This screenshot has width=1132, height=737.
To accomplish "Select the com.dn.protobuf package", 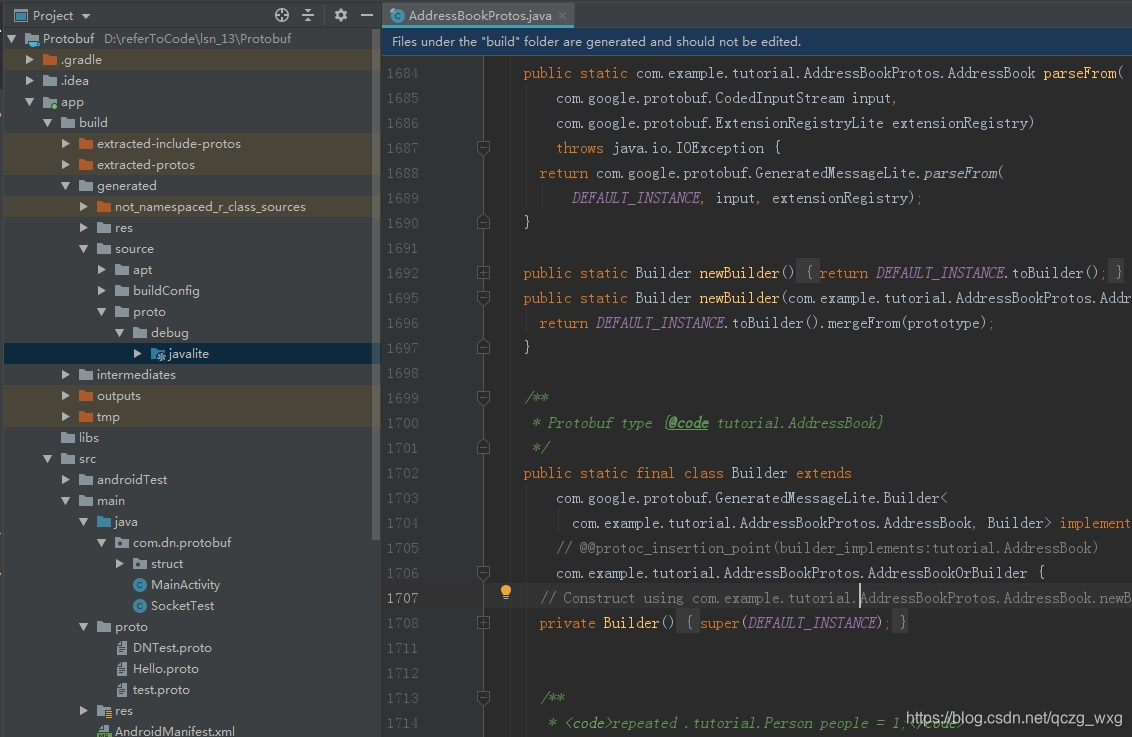I will (181, 542).
